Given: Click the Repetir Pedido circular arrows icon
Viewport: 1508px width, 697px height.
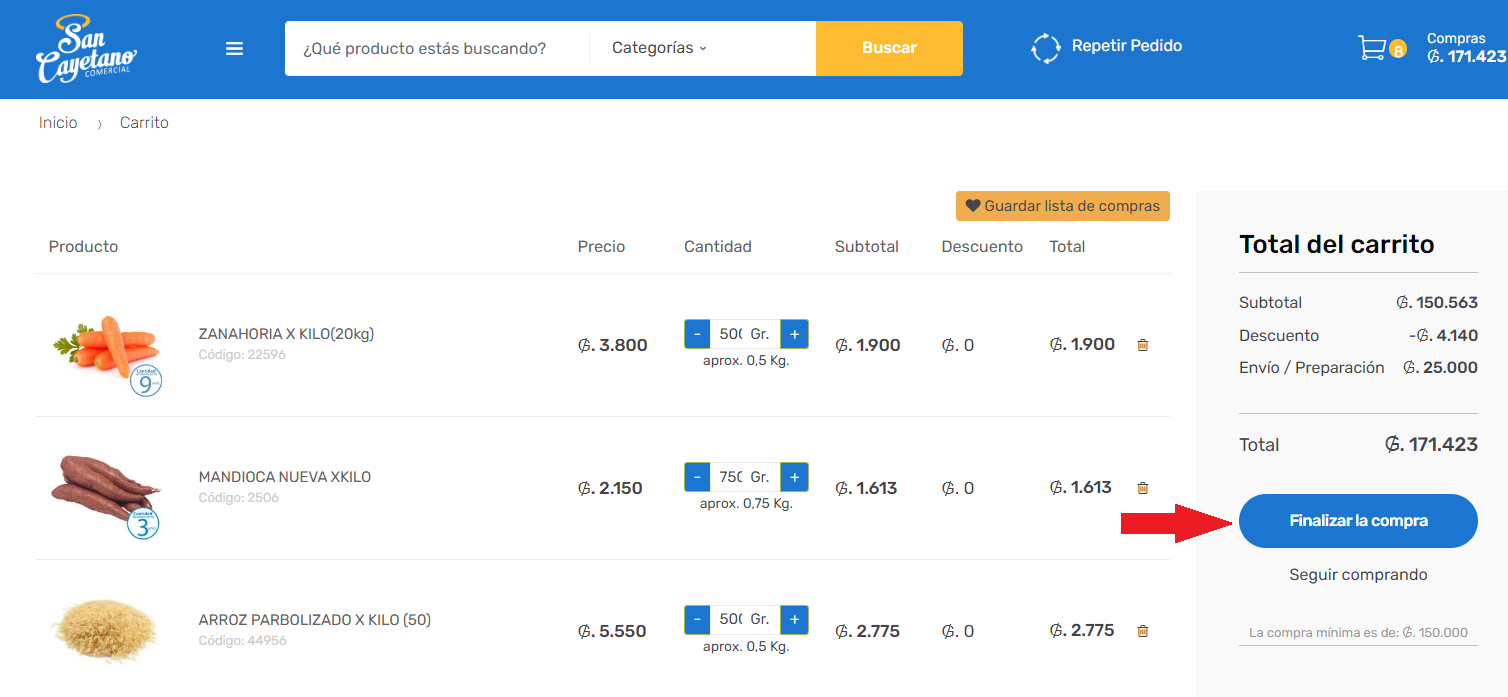Looking at the screenshot, I should coord(1045,48).
